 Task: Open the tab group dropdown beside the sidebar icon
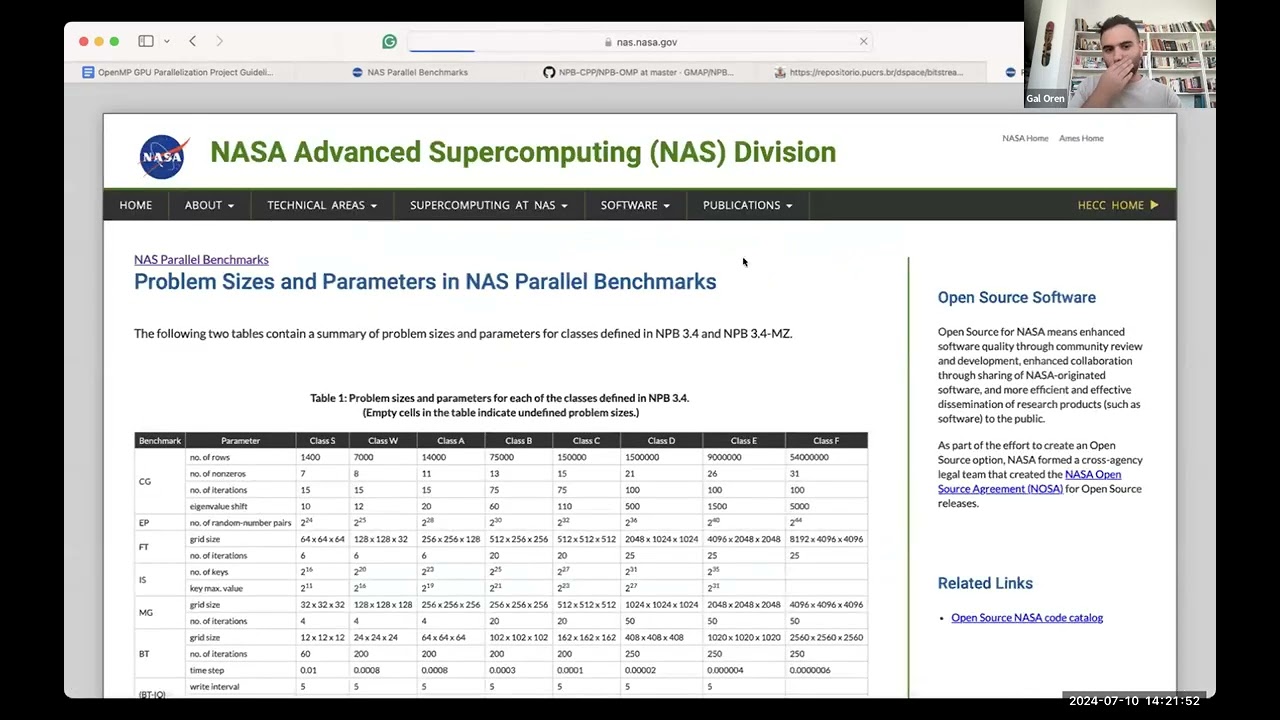click(166, 41)
